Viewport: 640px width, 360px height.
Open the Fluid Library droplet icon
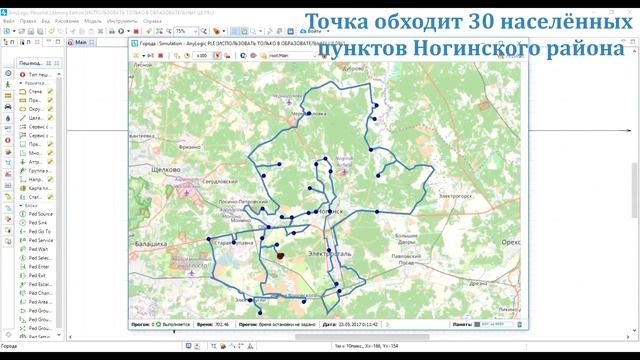(8, 118)
